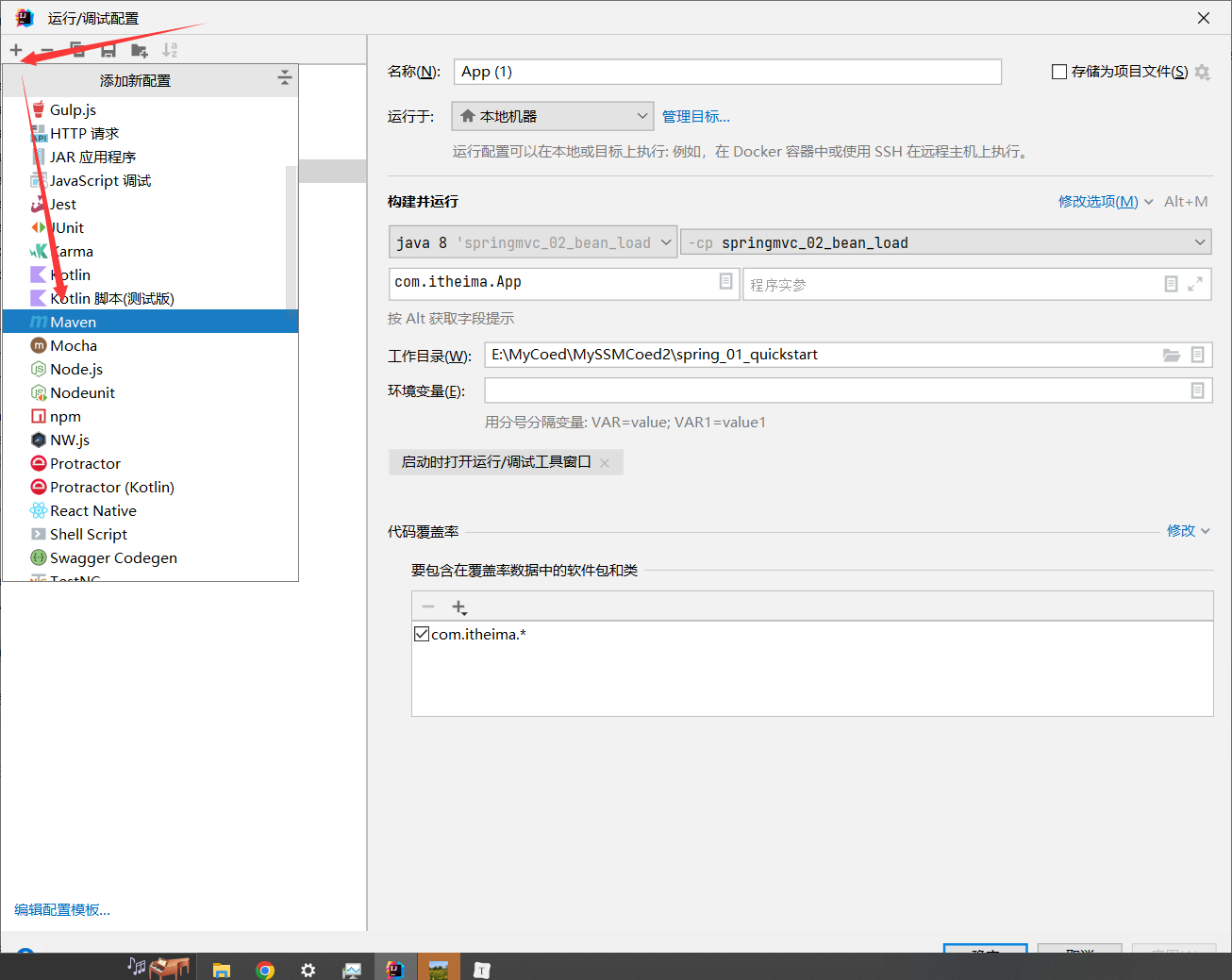The width and height of the screenshot is (1232, 980).
Task: Expand the modify options menu
Action: (1106, 202)
